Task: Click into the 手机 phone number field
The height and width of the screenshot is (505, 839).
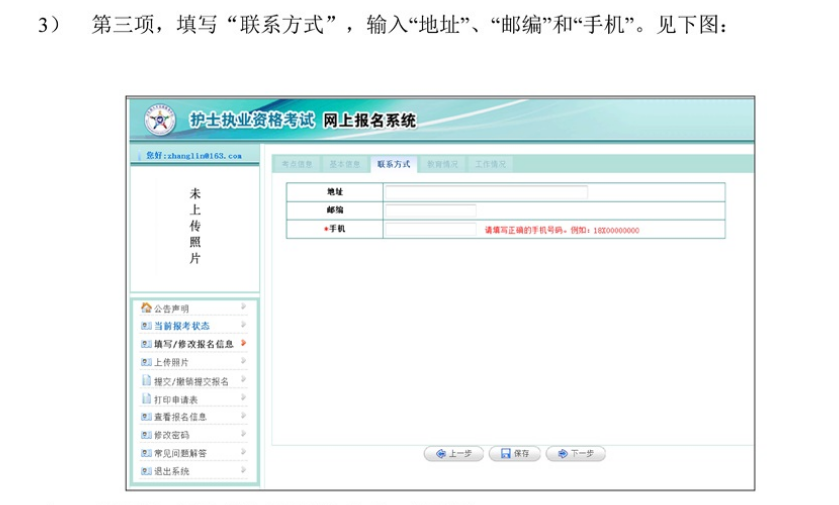Action: click(430, 230)
